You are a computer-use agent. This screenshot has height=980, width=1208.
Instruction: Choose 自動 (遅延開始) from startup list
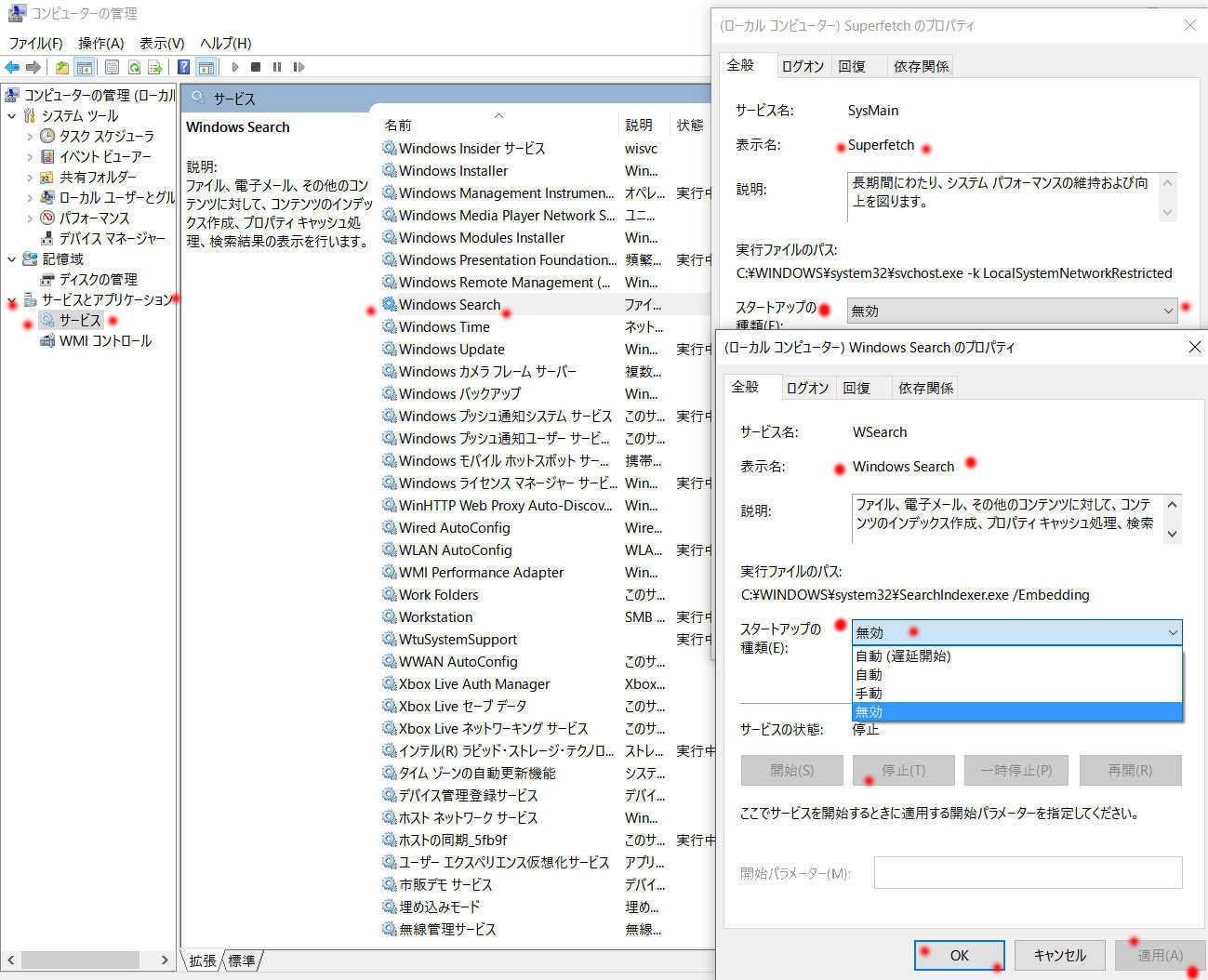(x=1016, y=656)
